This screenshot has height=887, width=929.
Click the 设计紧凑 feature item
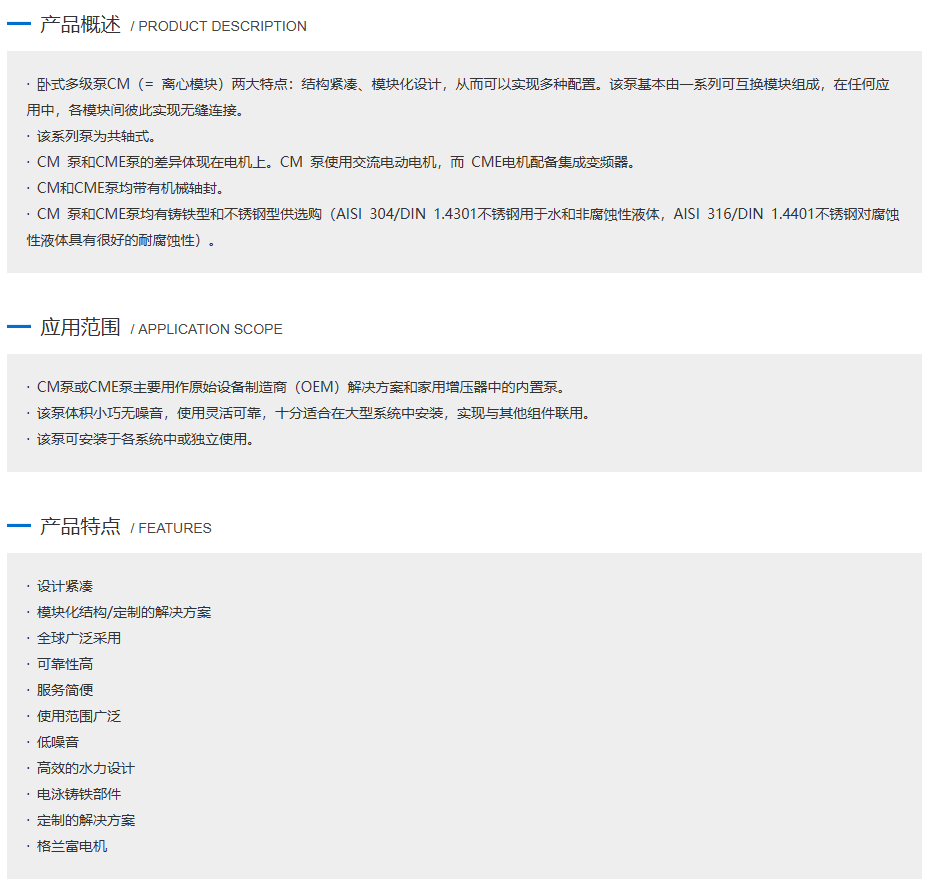[65, 586]
